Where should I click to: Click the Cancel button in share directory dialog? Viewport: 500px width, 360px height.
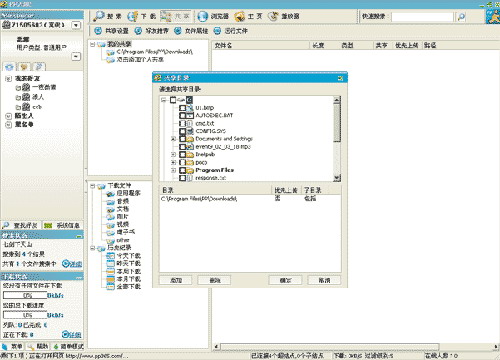point(324,280)
